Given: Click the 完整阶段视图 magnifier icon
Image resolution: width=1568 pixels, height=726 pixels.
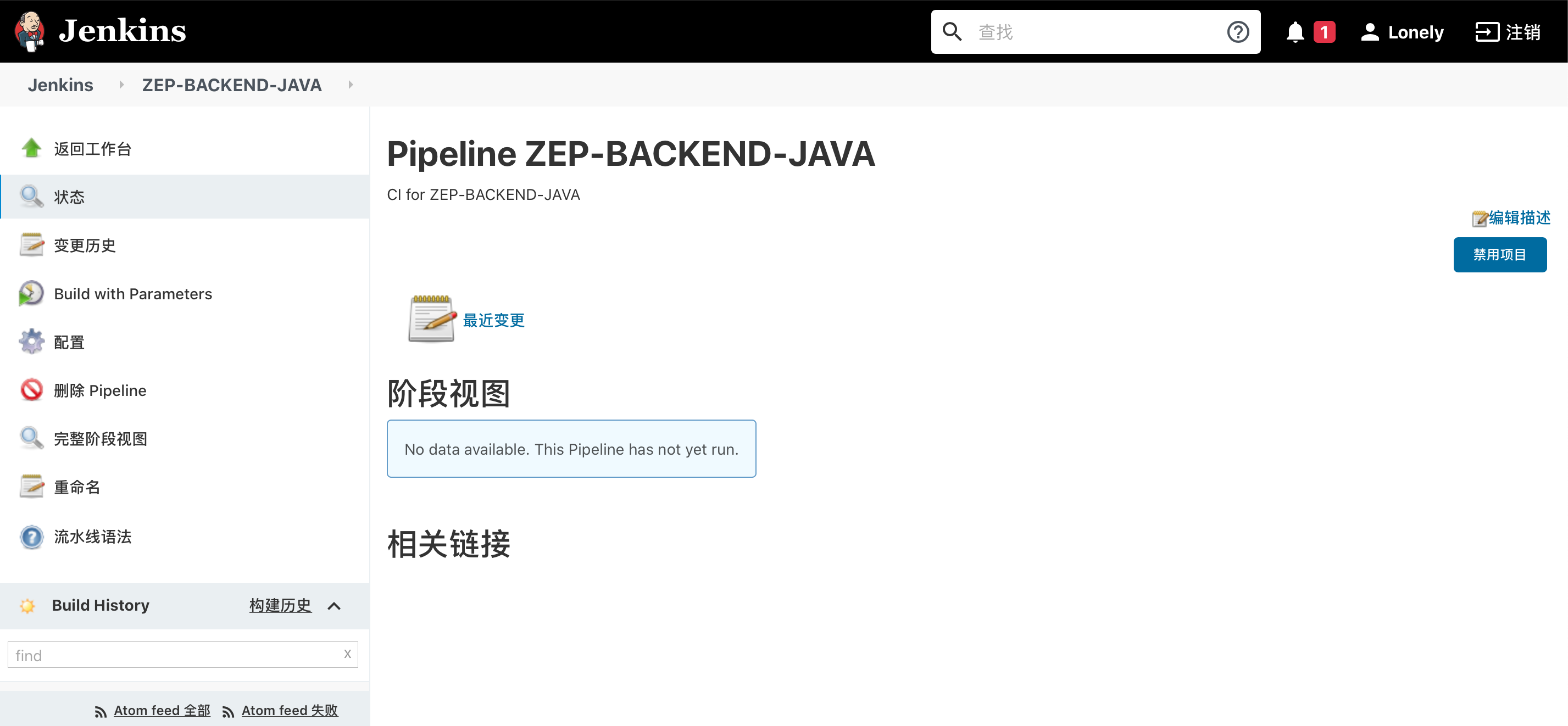Looking at the screenshot, I should click(31, 438).
